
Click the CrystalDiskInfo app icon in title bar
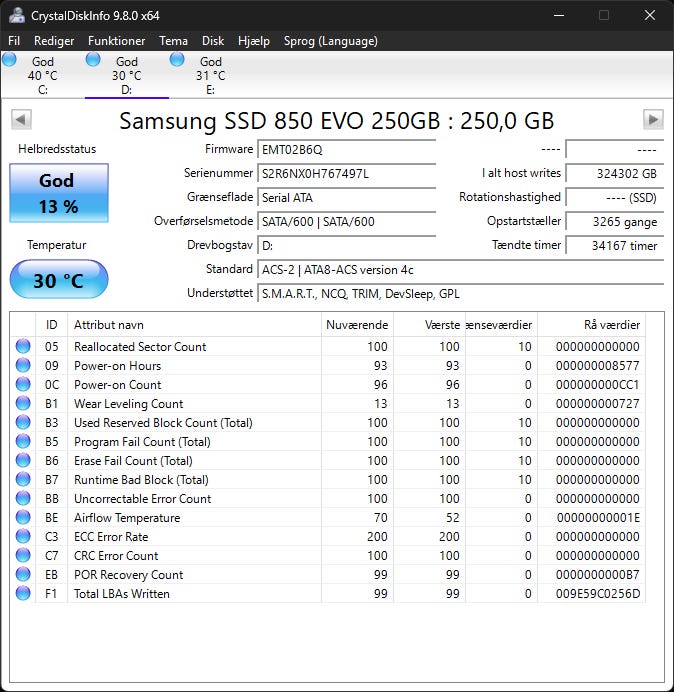pyautogui.click(x=16, y=15)
